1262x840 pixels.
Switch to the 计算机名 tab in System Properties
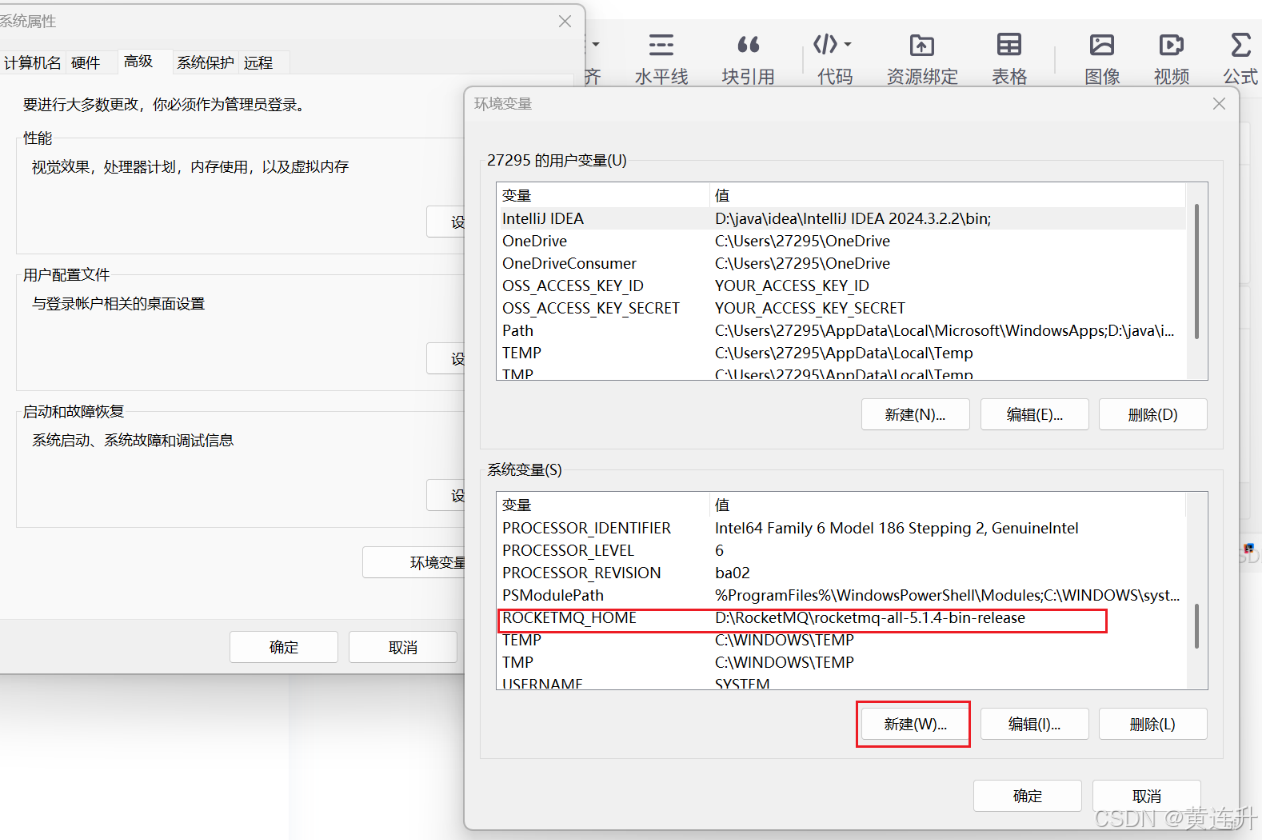33,62
